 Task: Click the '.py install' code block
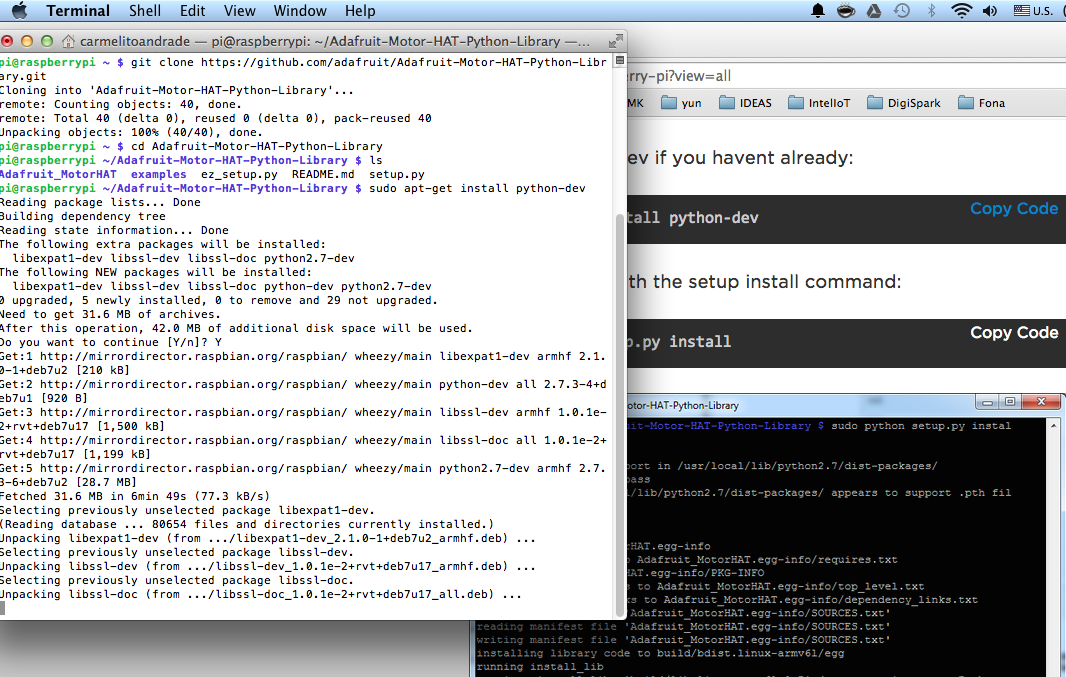846,343
